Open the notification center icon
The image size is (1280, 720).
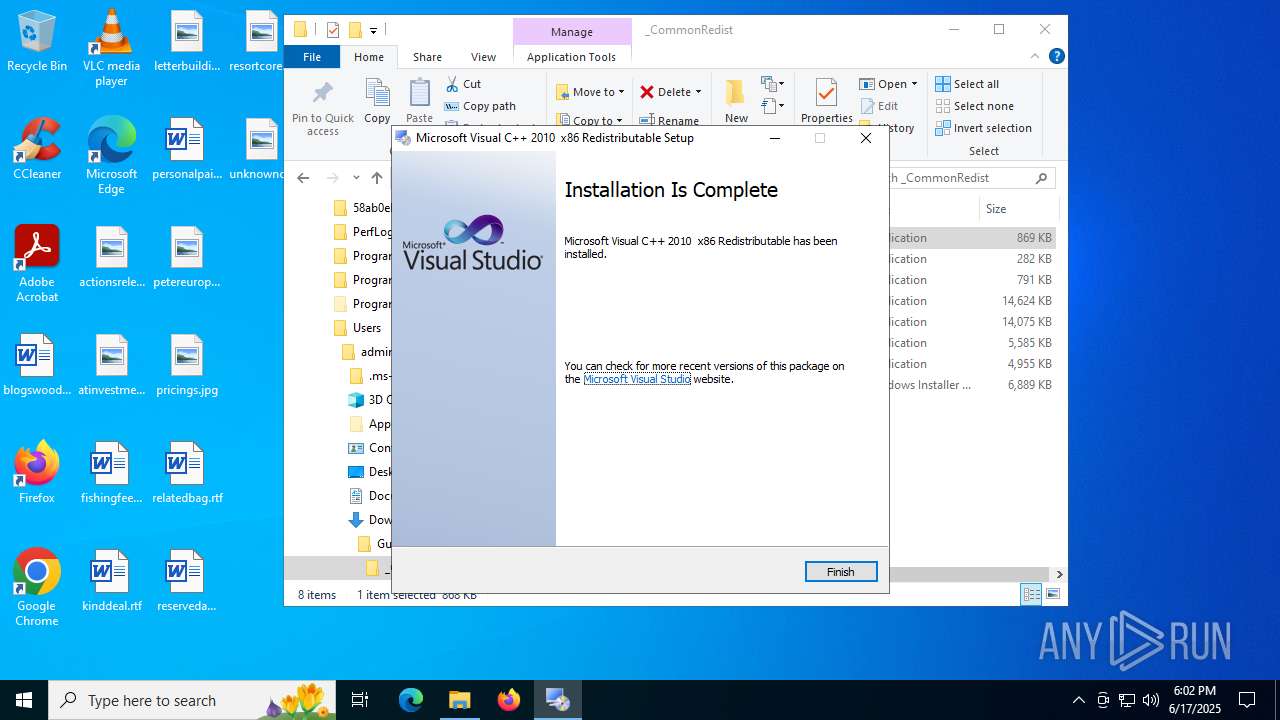click(1247, 700)
